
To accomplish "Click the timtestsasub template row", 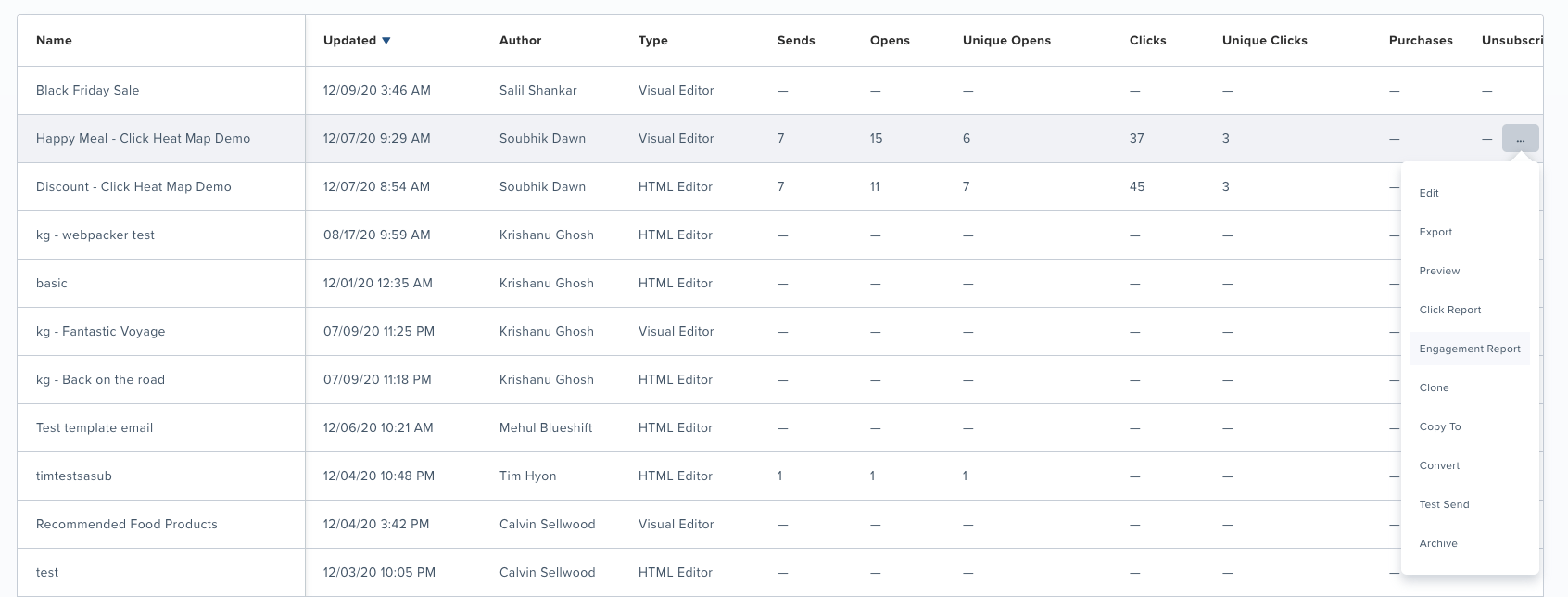I will click(x=74, y=476).
